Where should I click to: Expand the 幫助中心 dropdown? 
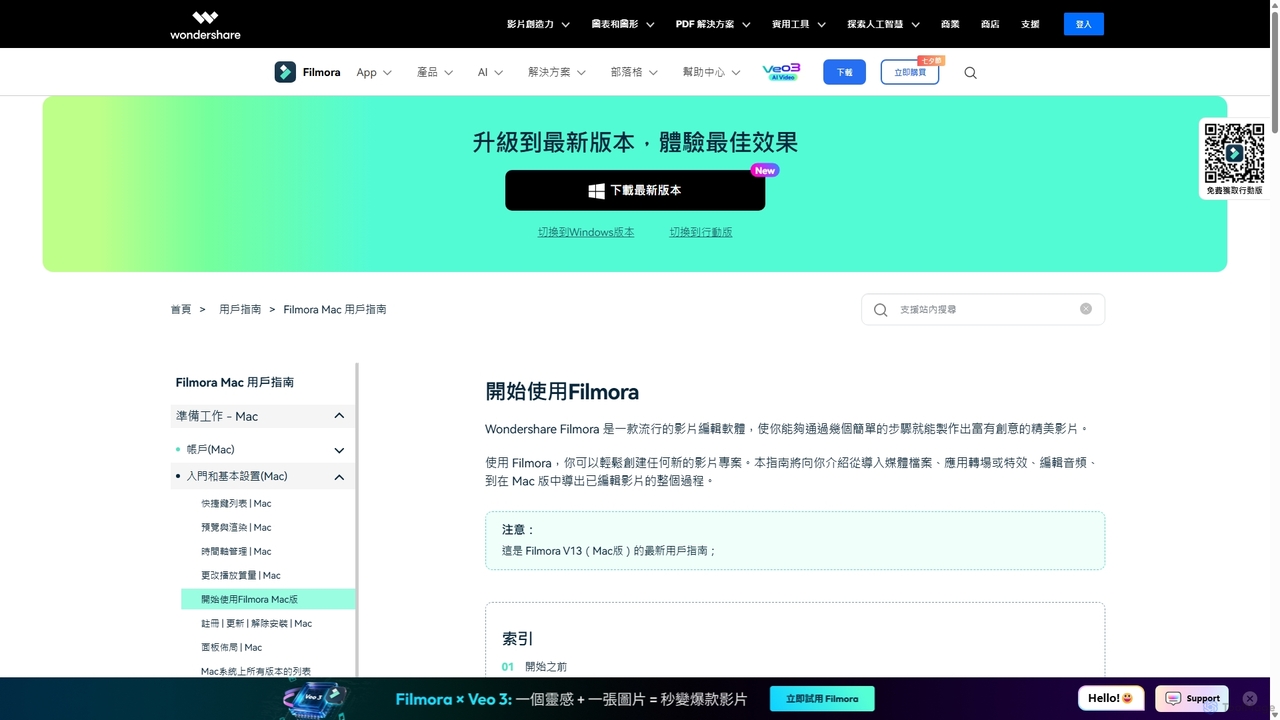[x=711, y=72]
